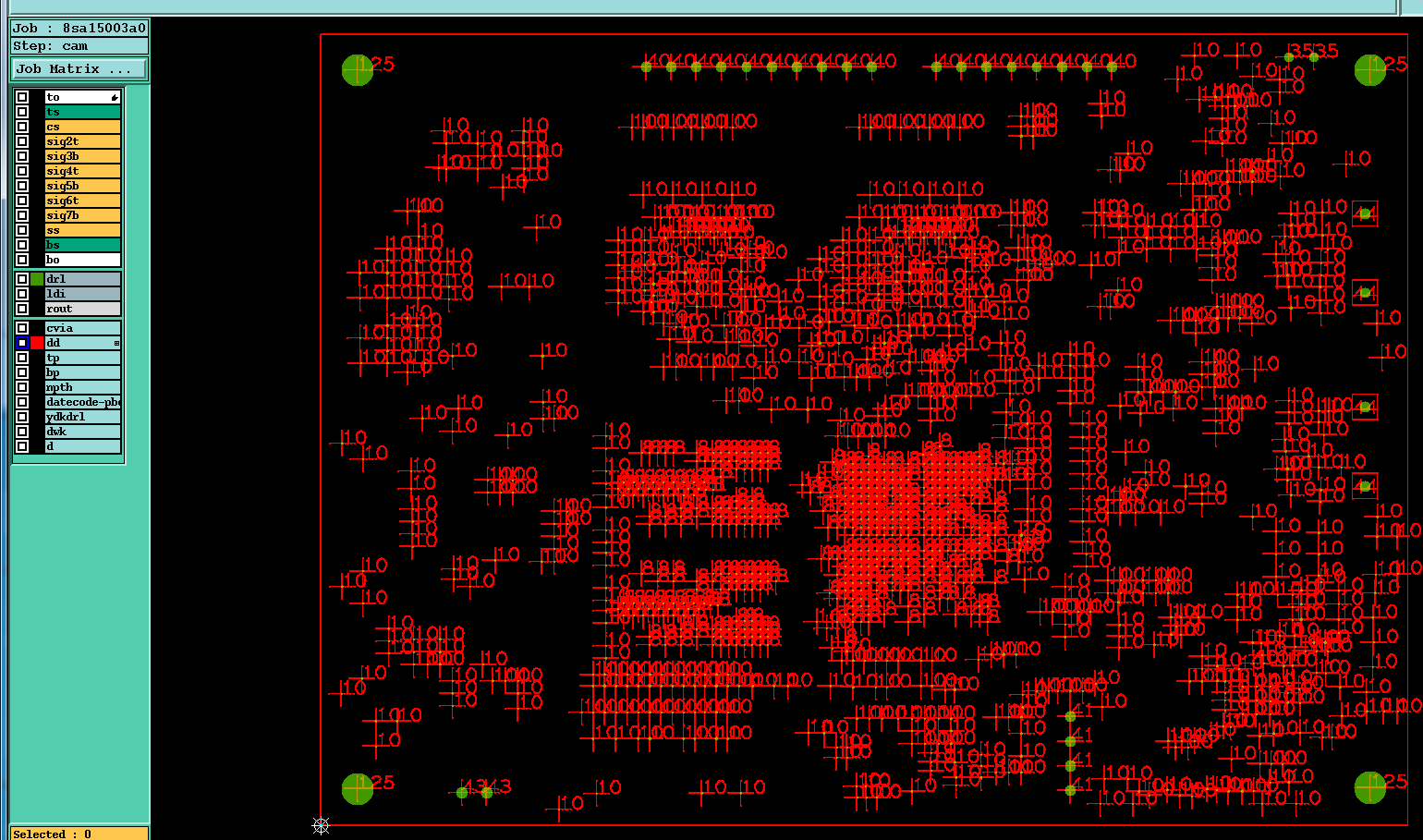Toggle the blue checkbox for 'dd' layer
The width and height of the screenshot is (1423, 840).
[x=22, y=343]
